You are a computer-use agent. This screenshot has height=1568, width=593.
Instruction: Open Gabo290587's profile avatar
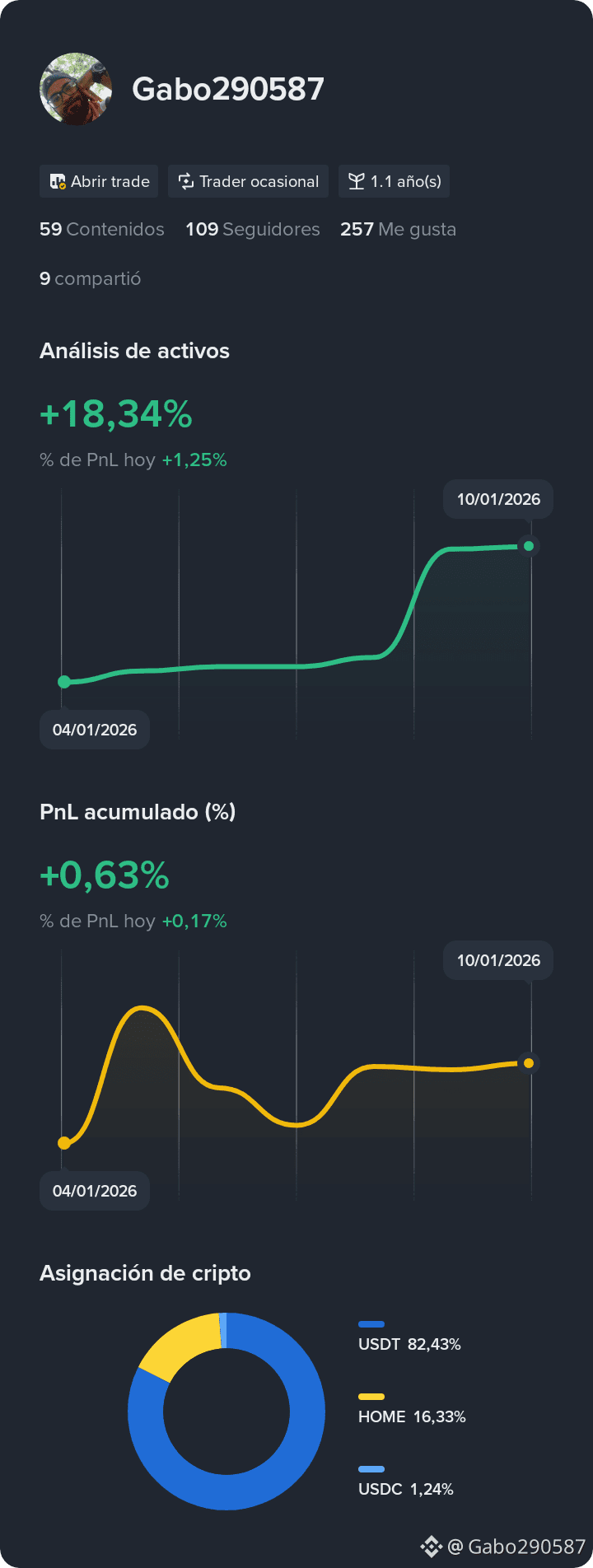click(76, 89)
